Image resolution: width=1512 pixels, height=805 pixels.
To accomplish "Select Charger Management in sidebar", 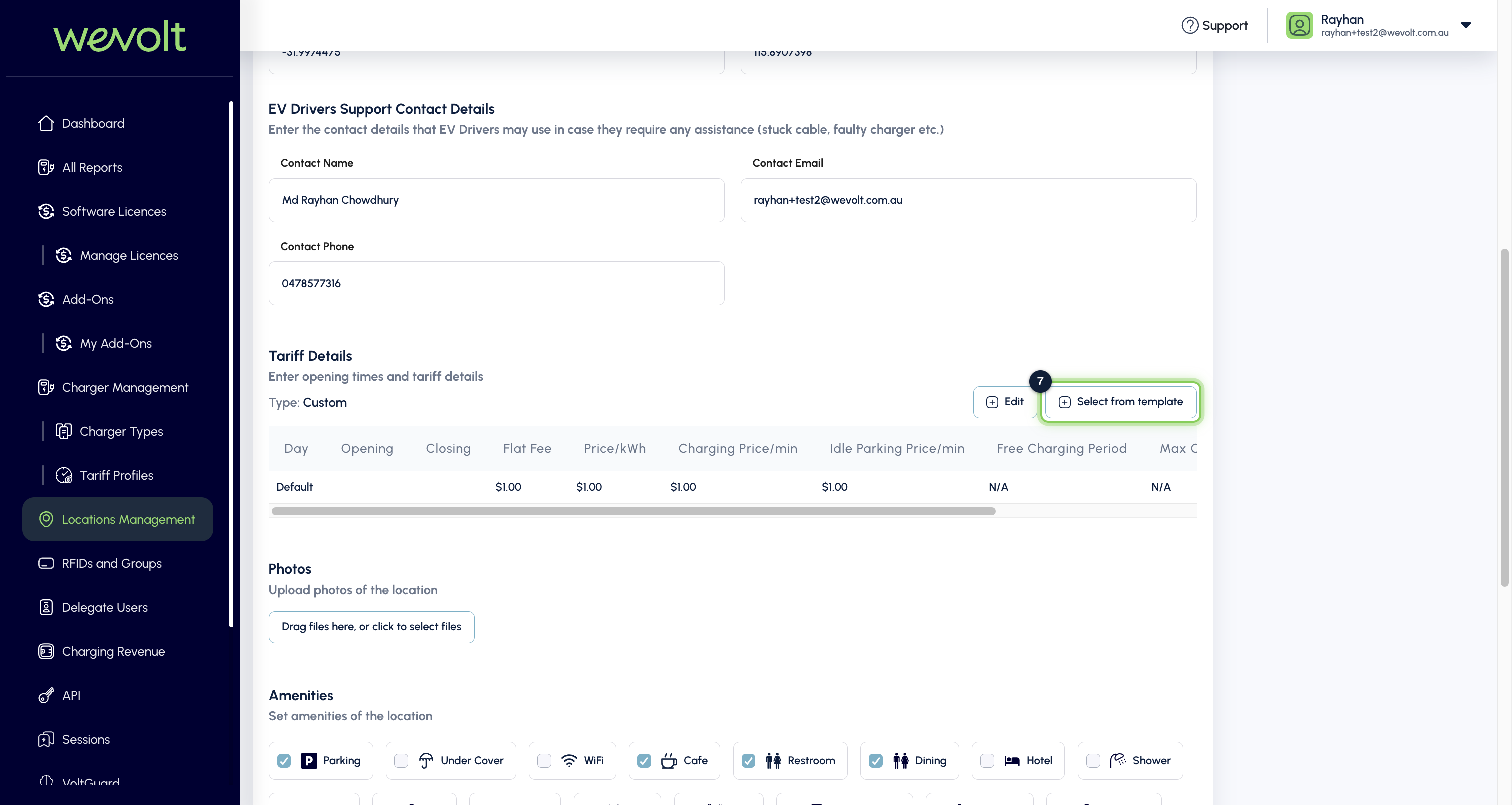I will coord(117,387).
